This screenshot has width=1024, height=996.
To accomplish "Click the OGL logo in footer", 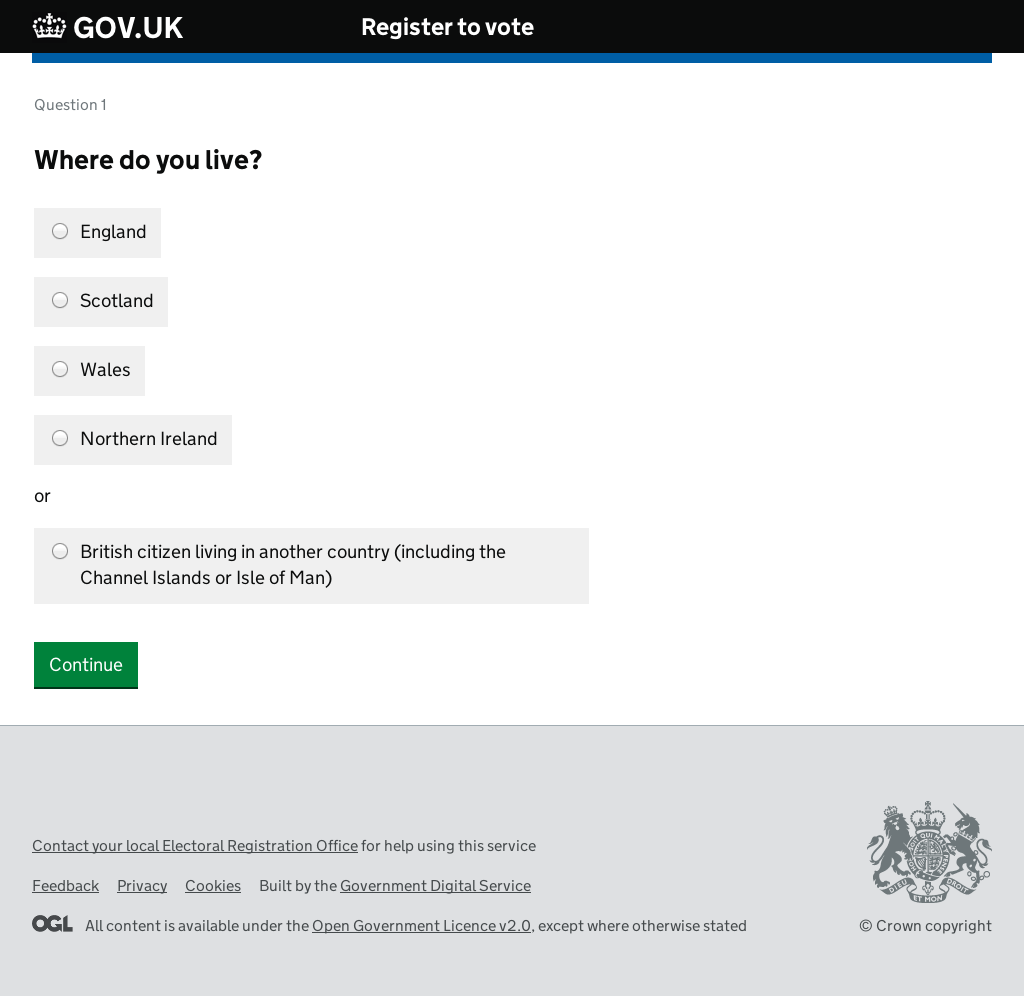I will [52, 924].
